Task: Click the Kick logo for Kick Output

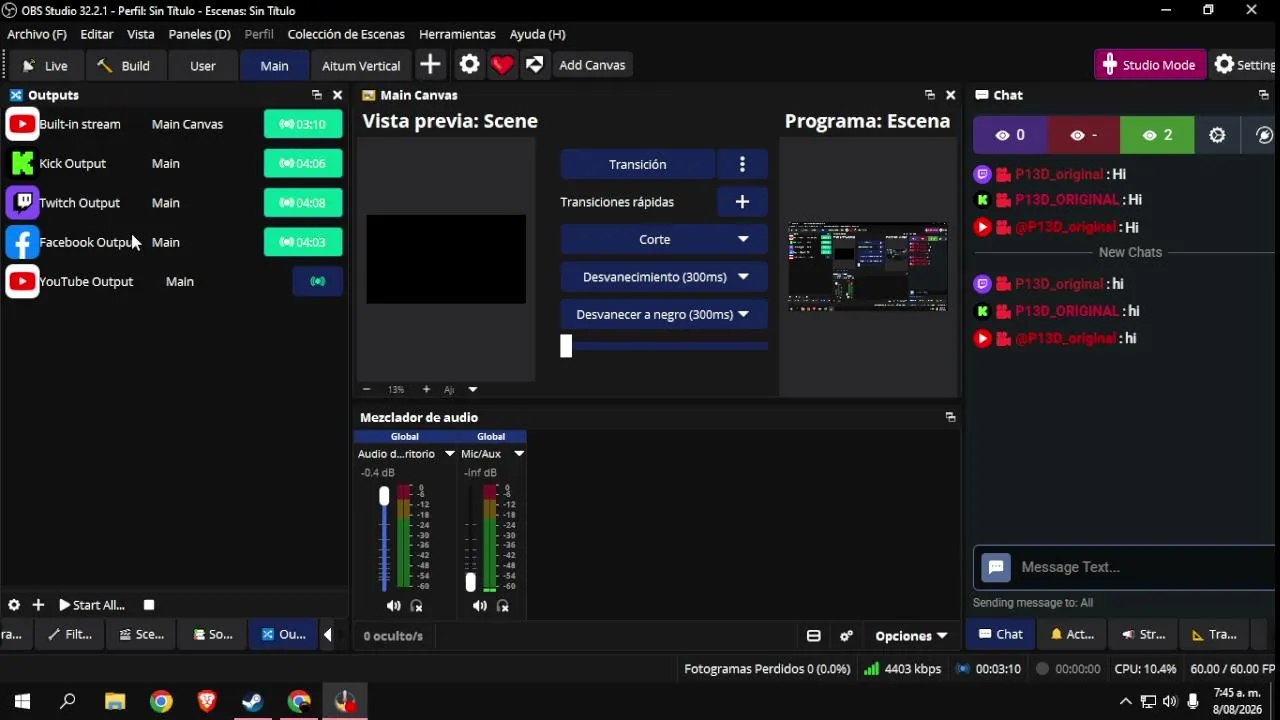Action: point(22,163)
